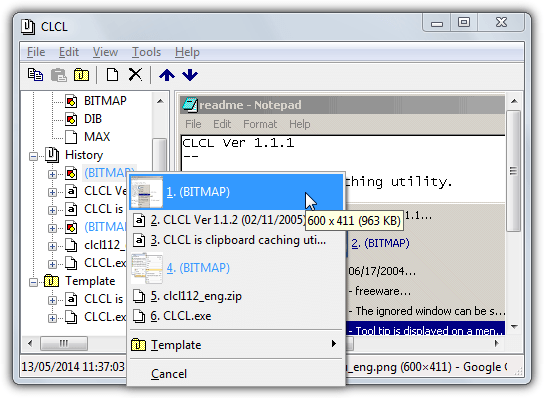Click the Template folder icon in tree
Screen dimensions: 544x398
coord(51,281)
